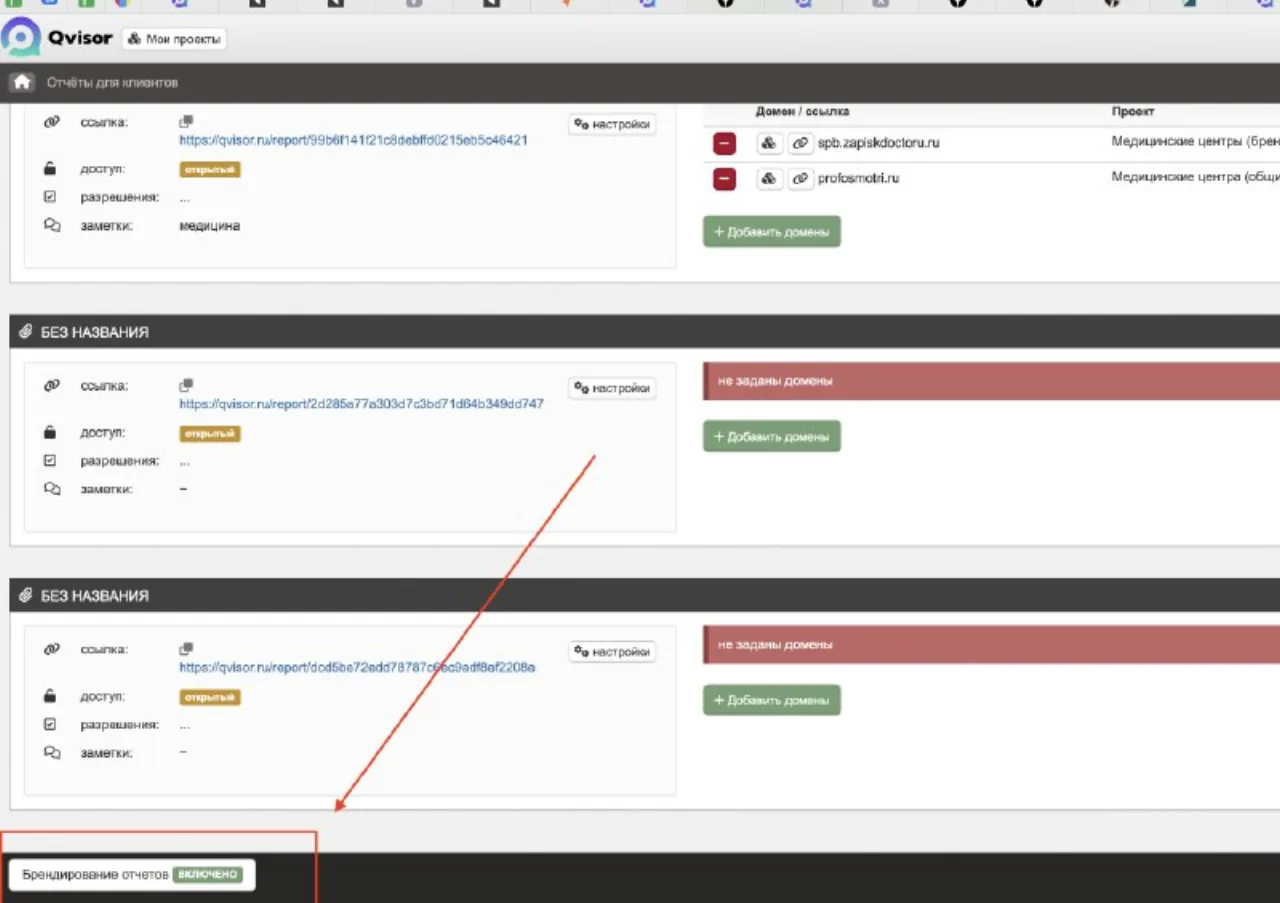Viewport: 1280px width, 903px height.
Task: Click the «БЕЗ НАЗВАНИЯ» header above link ending 8ef2208e
Action: tap(95, 596)
